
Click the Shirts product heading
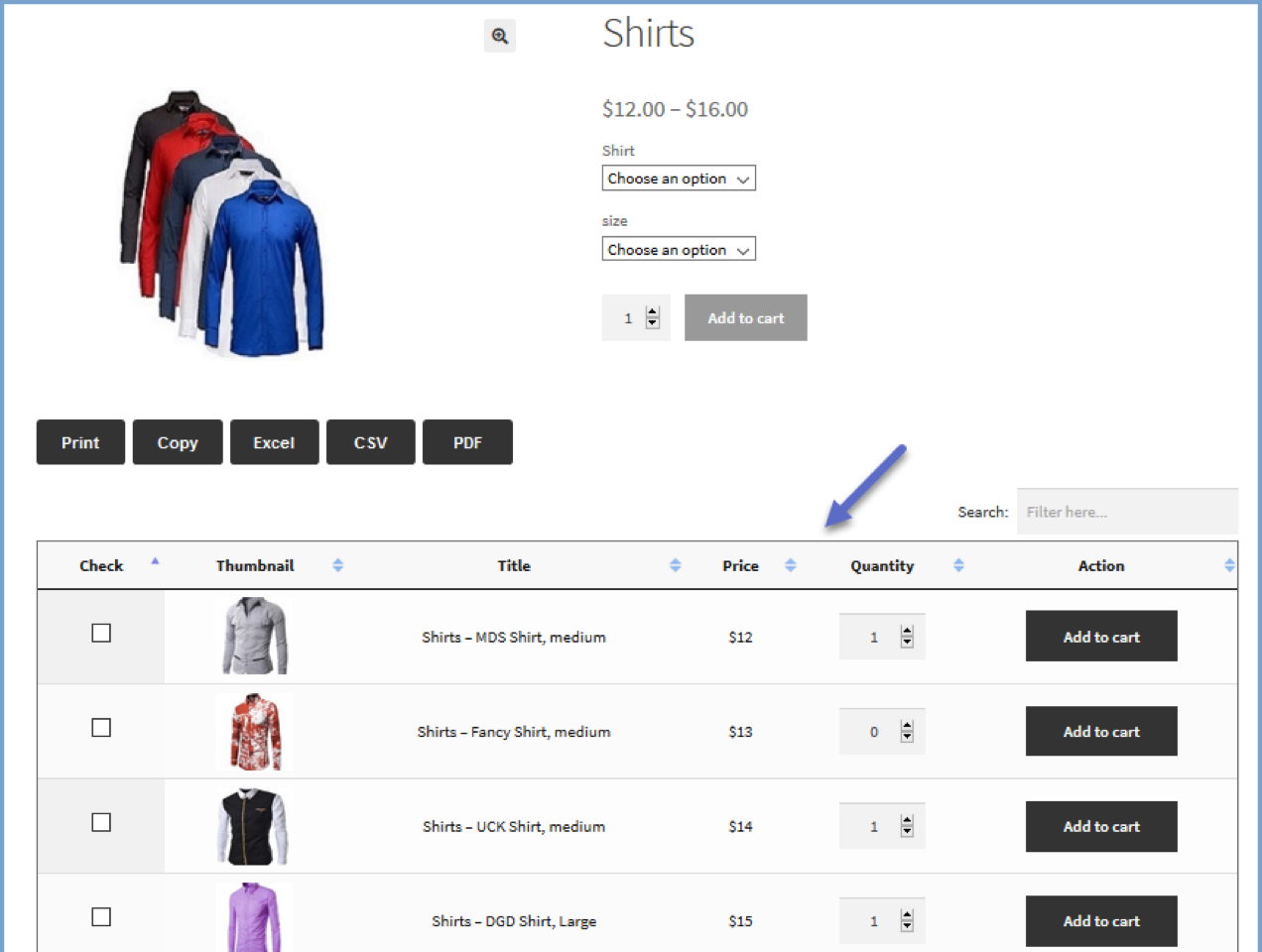coord(649,34)
